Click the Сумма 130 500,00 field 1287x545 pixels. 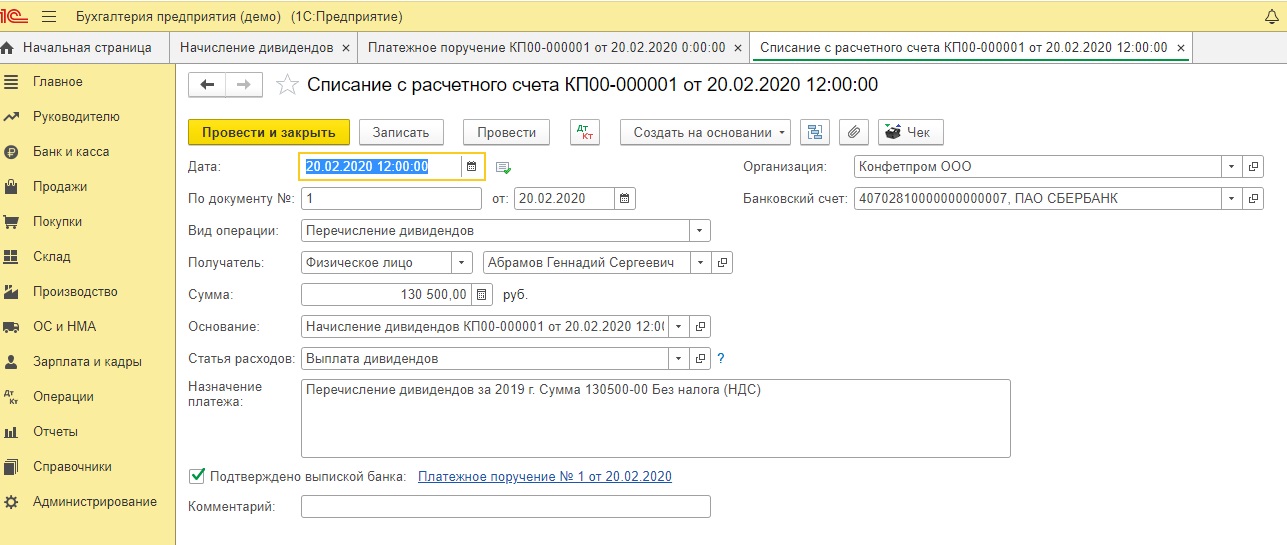click(386, 295)
